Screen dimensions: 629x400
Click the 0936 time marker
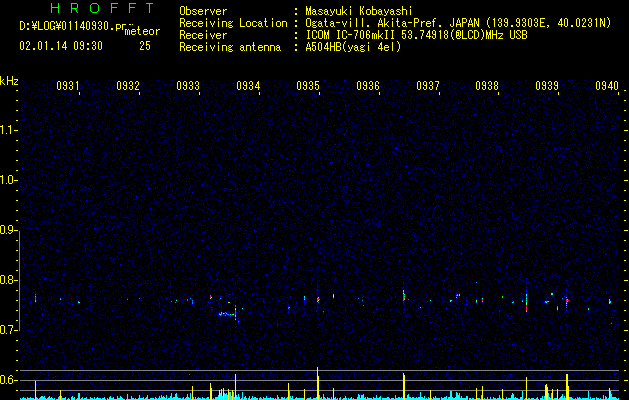pos(368,85)
